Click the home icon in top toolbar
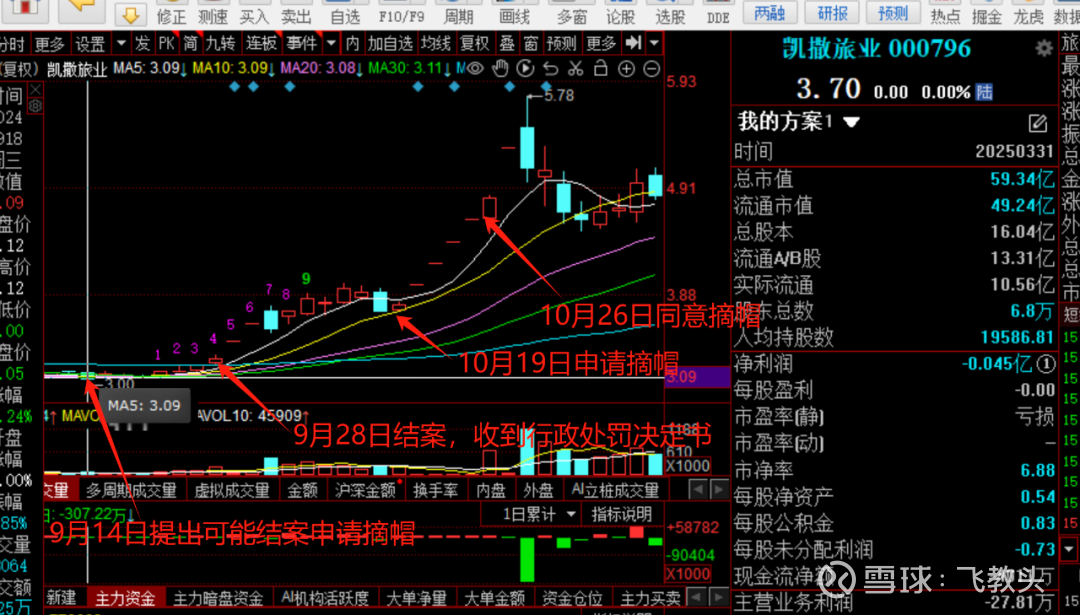The image size is (1080, 615). 25,8
